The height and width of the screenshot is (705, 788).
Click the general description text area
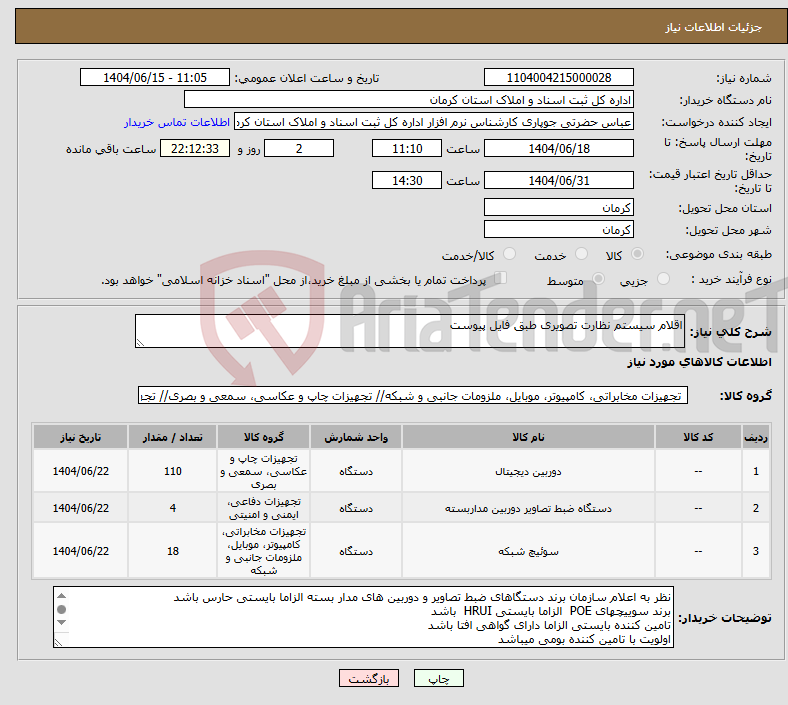click(410, 331)
